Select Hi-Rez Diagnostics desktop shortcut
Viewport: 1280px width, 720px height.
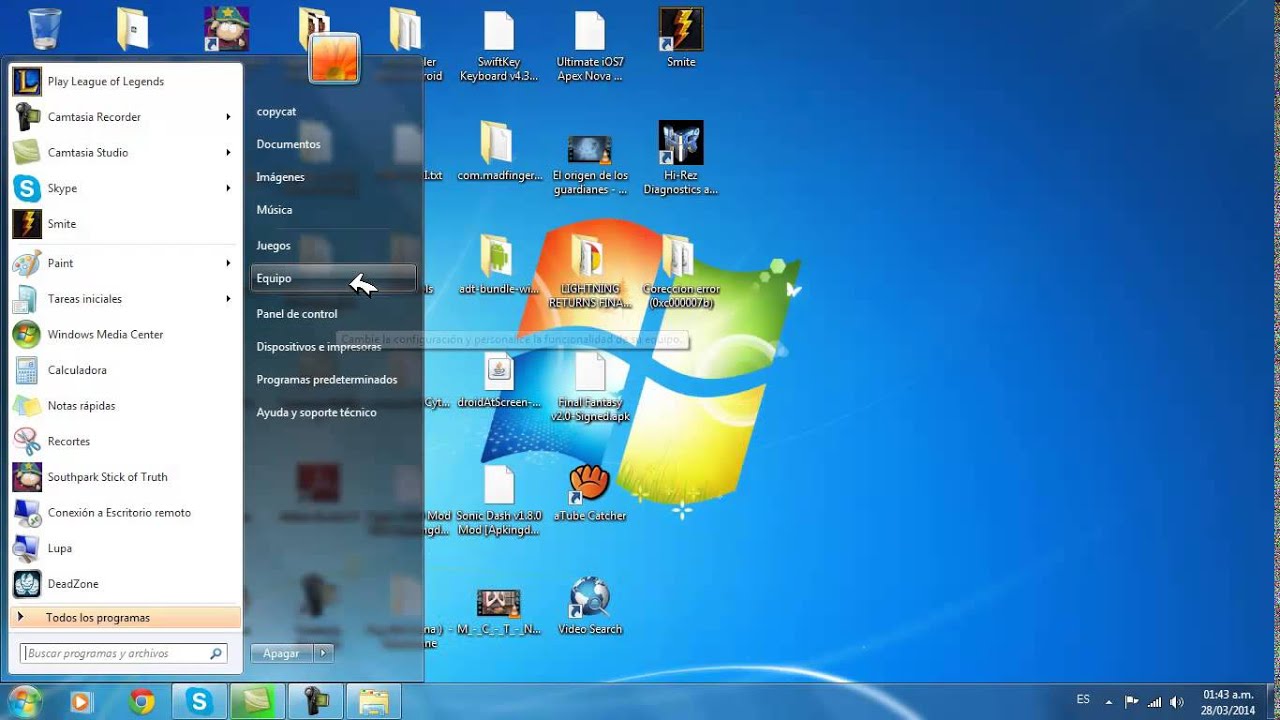681,158
